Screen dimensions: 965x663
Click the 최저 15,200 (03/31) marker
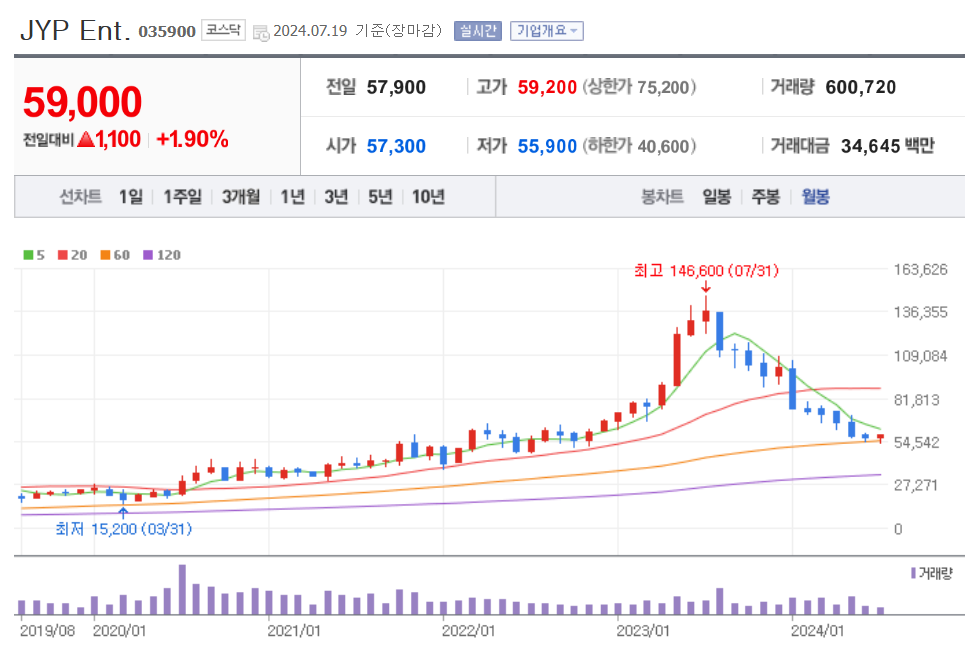[124, 529]
